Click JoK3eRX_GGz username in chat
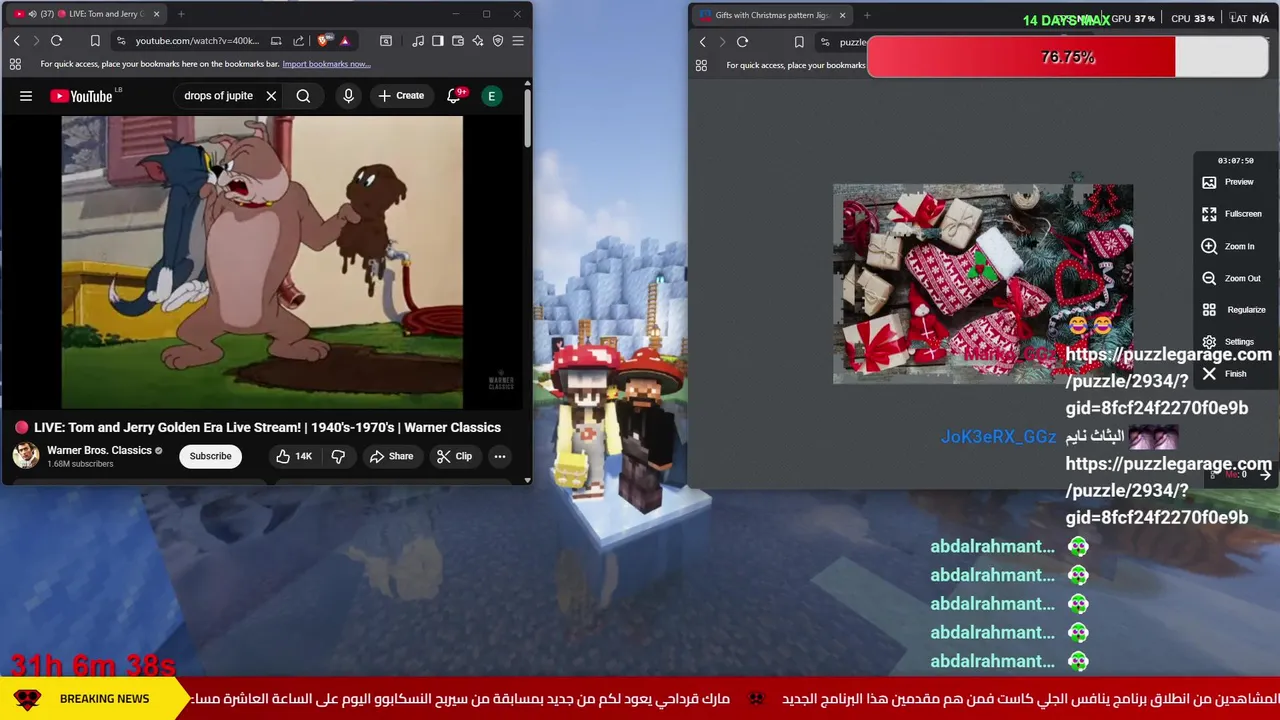Screen dimensions: 1280x720 [x=998, y=437]
